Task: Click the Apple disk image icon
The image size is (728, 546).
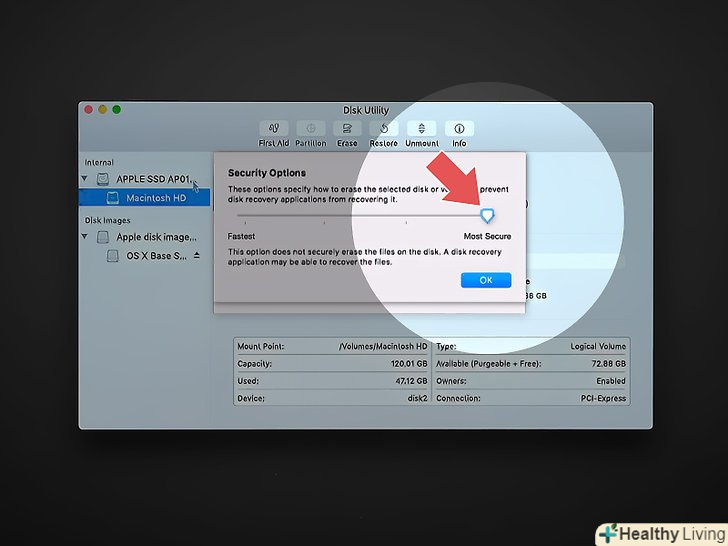Action: click(103, 237)
